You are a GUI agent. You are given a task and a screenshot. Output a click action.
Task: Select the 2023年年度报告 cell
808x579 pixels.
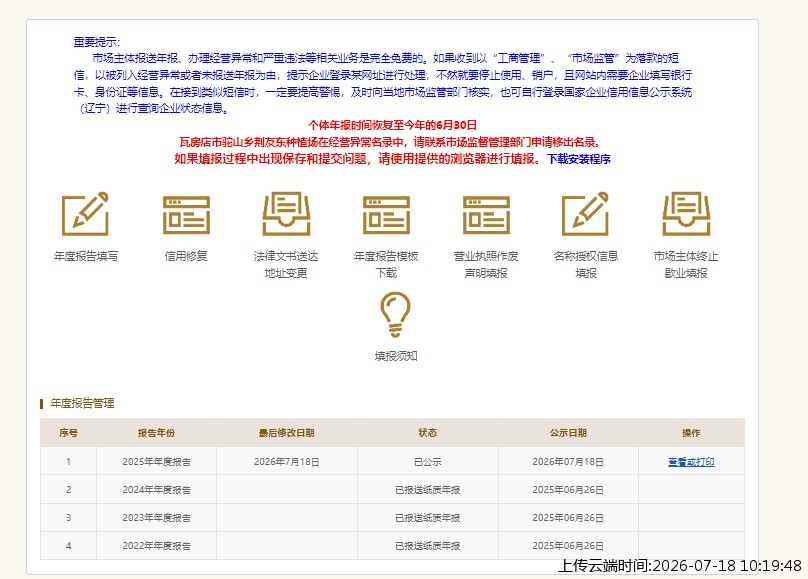pyautogui.click(x=157, y=517)
